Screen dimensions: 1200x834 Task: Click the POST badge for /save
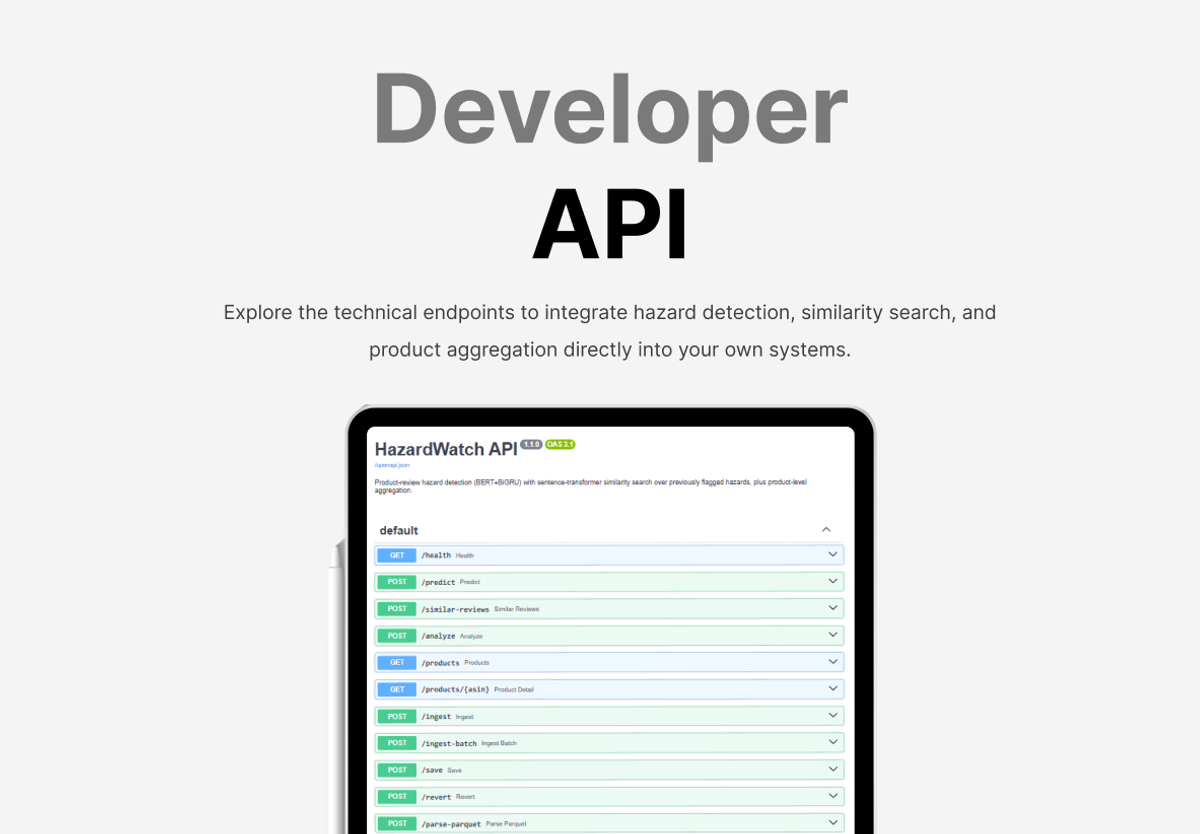[397, 771]
